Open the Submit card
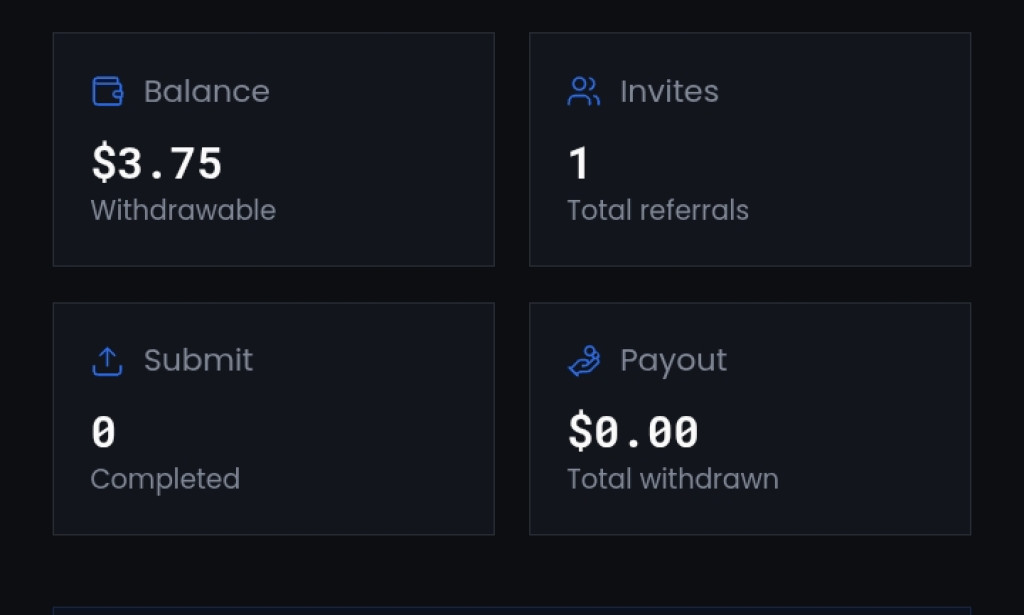 tap(274, 418)
